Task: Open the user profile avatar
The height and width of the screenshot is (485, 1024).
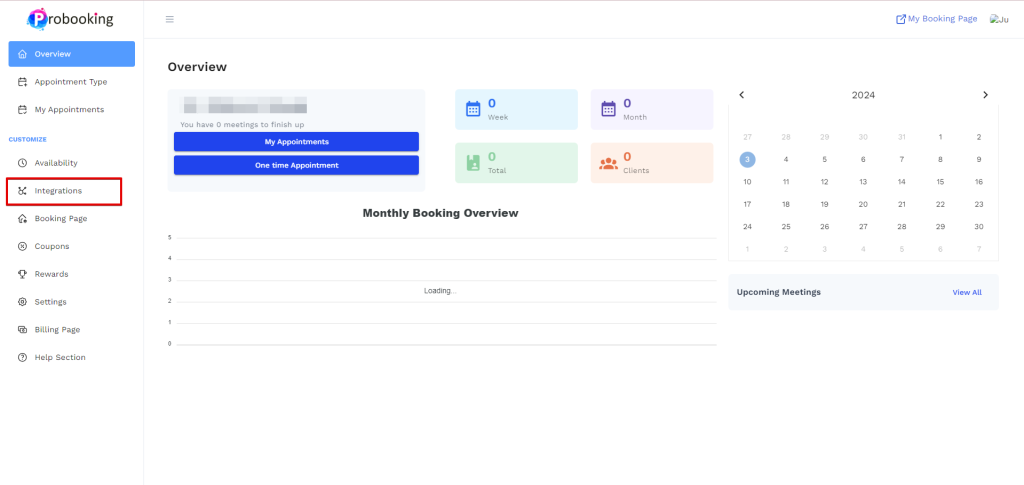Action: click(x=998, y=19)
